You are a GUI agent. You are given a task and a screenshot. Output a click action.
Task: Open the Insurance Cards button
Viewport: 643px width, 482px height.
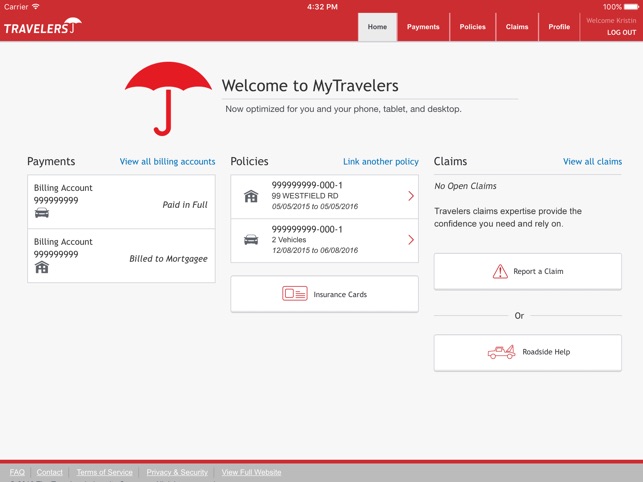(324, 294)
